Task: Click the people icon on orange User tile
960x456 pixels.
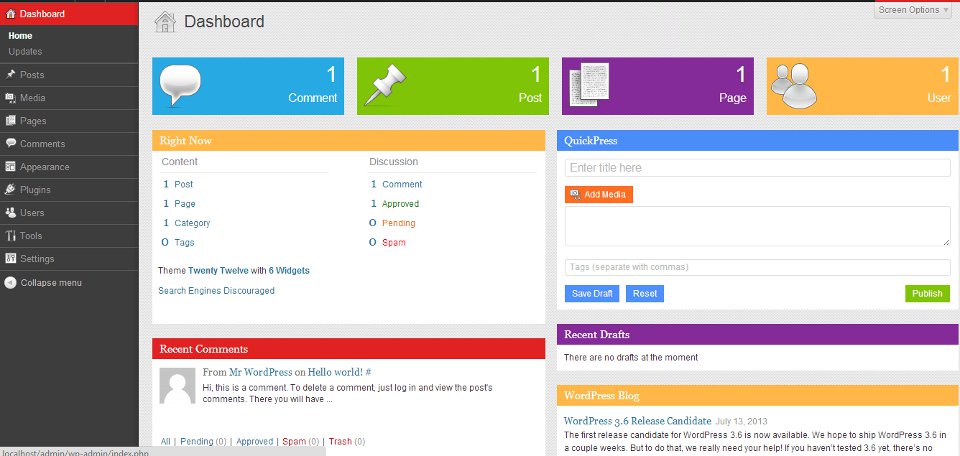Action: click(x=793, y=86)
